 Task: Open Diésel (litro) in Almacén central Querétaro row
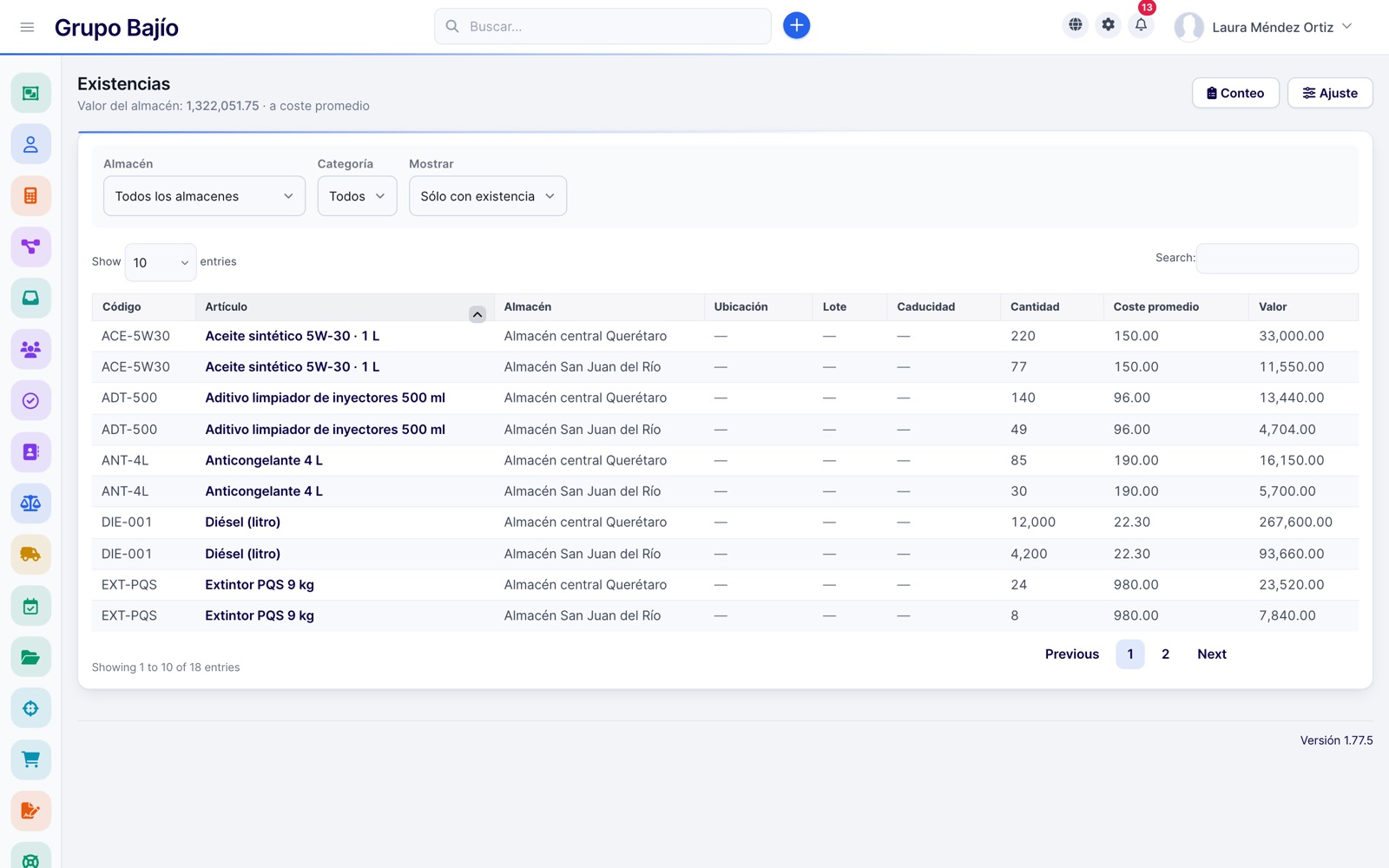[243, 523]
